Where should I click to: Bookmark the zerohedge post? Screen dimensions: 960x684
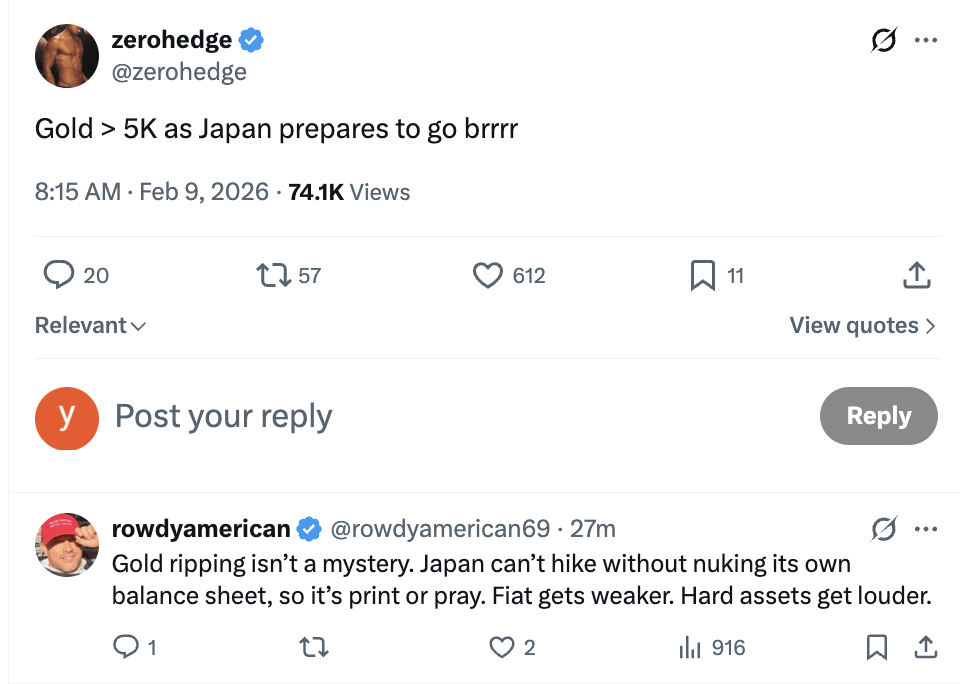coord(703,275)
